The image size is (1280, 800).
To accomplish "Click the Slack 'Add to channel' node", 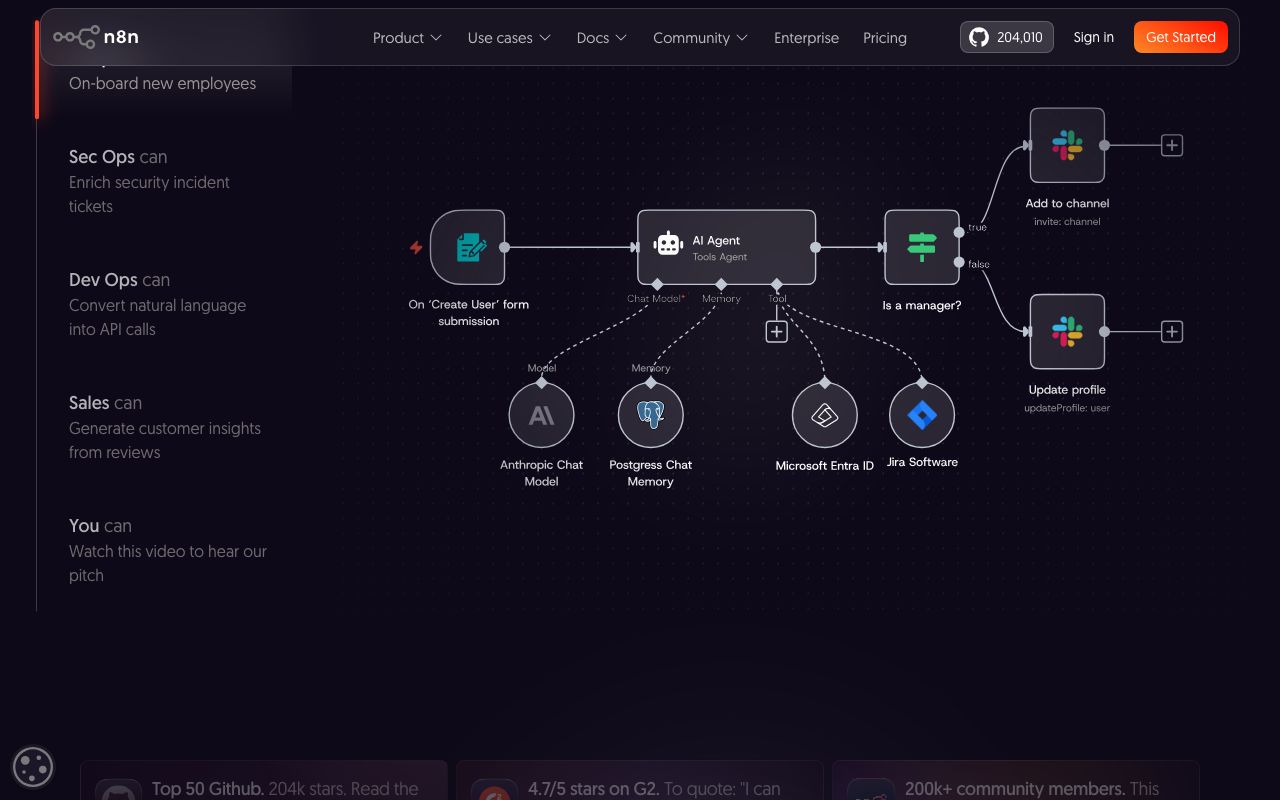I will pyautogui.click(x=1067, y=145).
